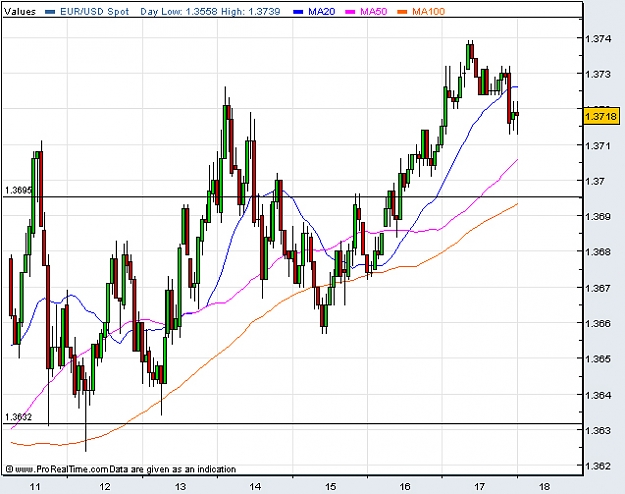Click the 1.373 price axis label
The image size is (625, 494).
[597, 74]
